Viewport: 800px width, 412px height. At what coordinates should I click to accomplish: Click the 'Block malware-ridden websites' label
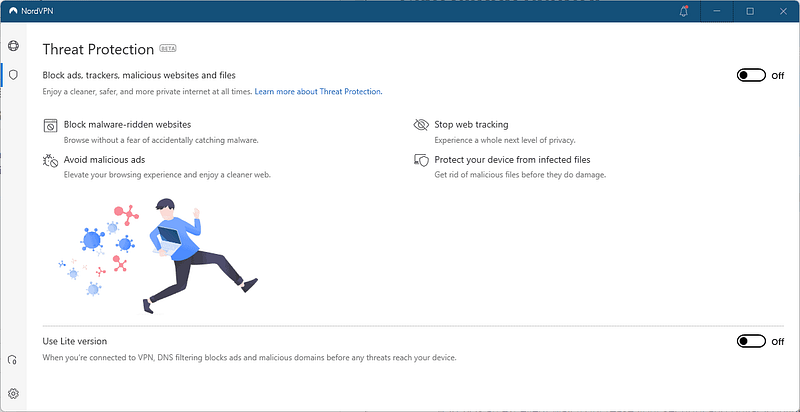pos(128,124)
